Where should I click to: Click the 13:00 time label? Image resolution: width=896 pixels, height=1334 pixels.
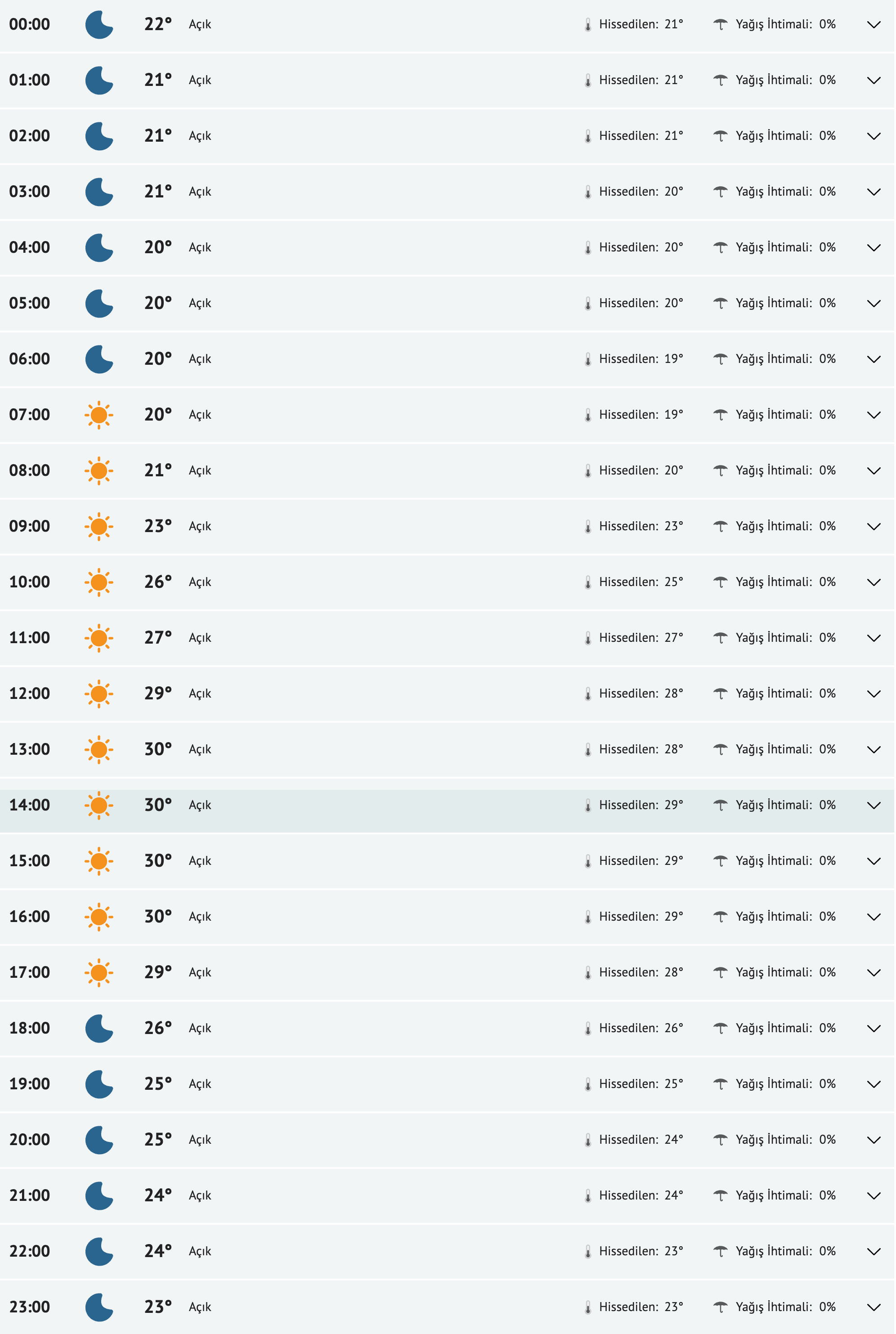pos(30,750)
